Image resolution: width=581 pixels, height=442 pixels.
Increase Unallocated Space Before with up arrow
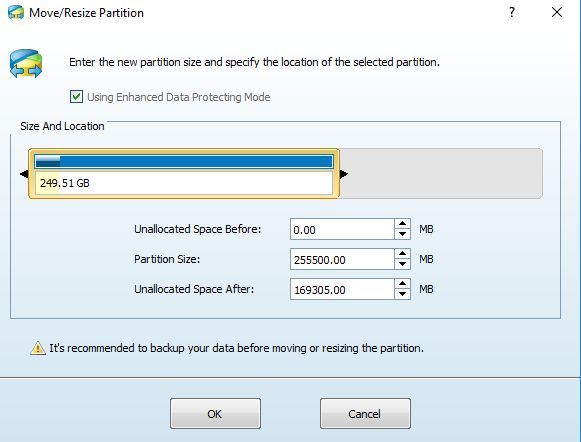click(x=402, y=224)
